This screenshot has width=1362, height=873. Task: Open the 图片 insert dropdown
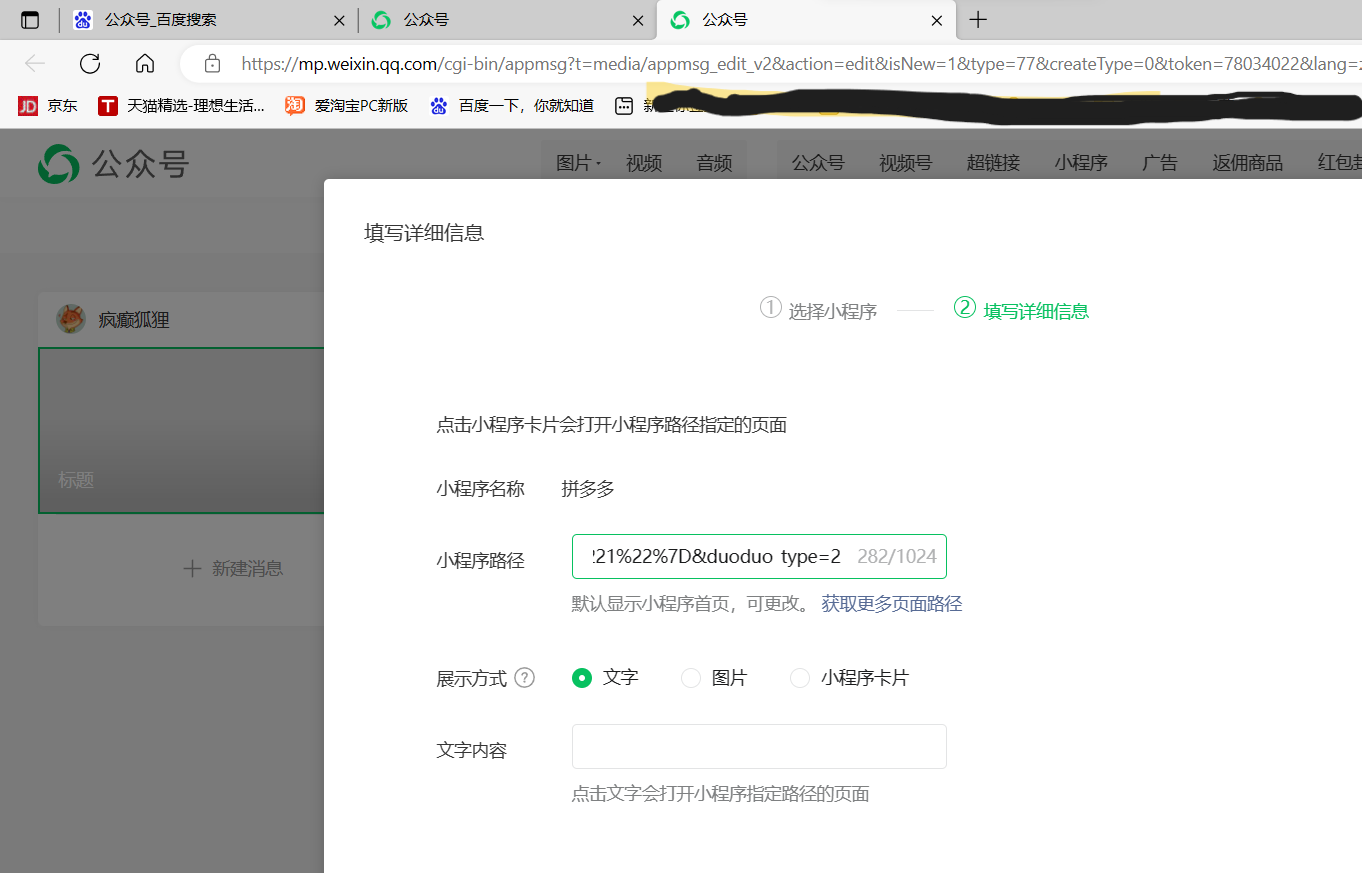[x=578, y=163]
